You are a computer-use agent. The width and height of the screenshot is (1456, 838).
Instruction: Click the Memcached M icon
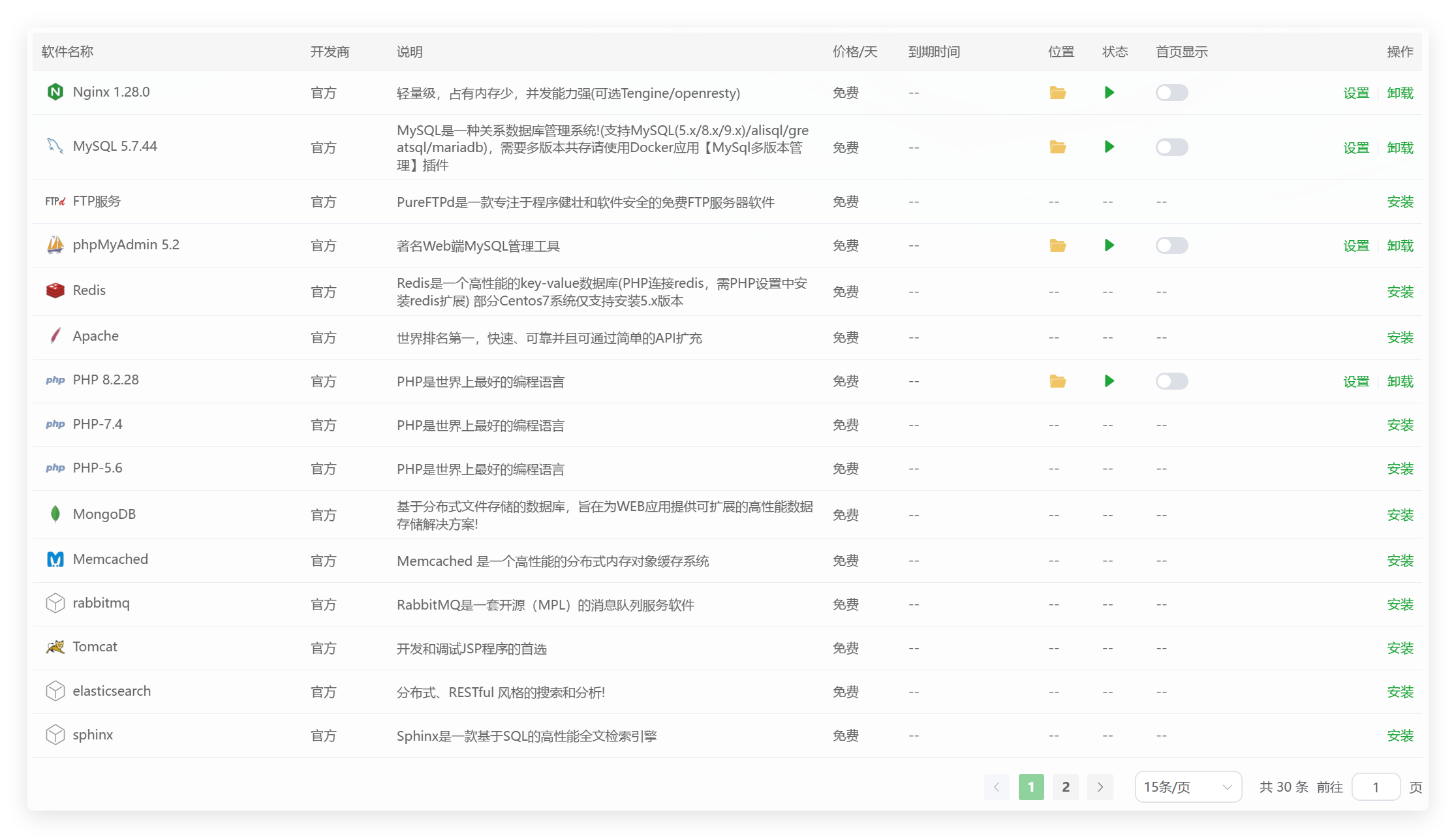pos(55,559)
